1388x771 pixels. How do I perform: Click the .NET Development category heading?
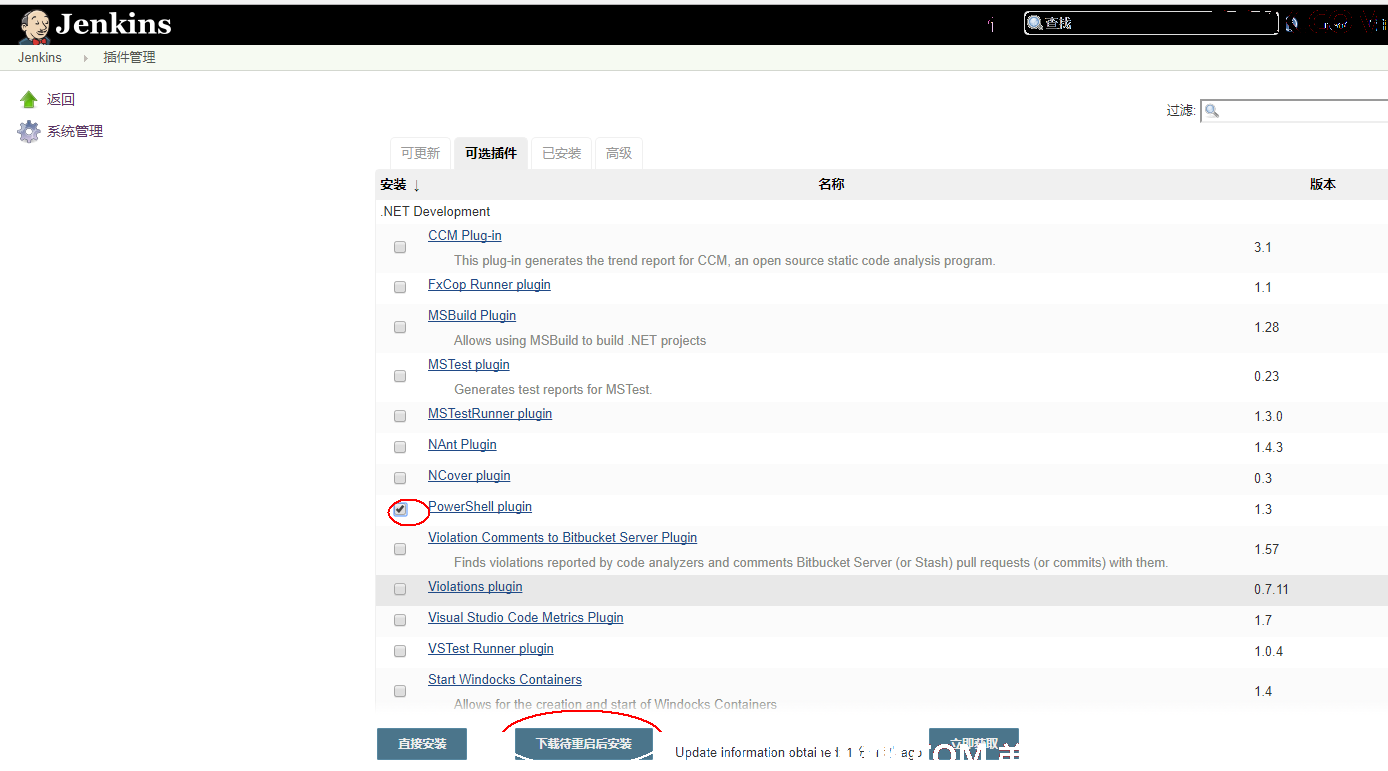click(x=435, y=212)
